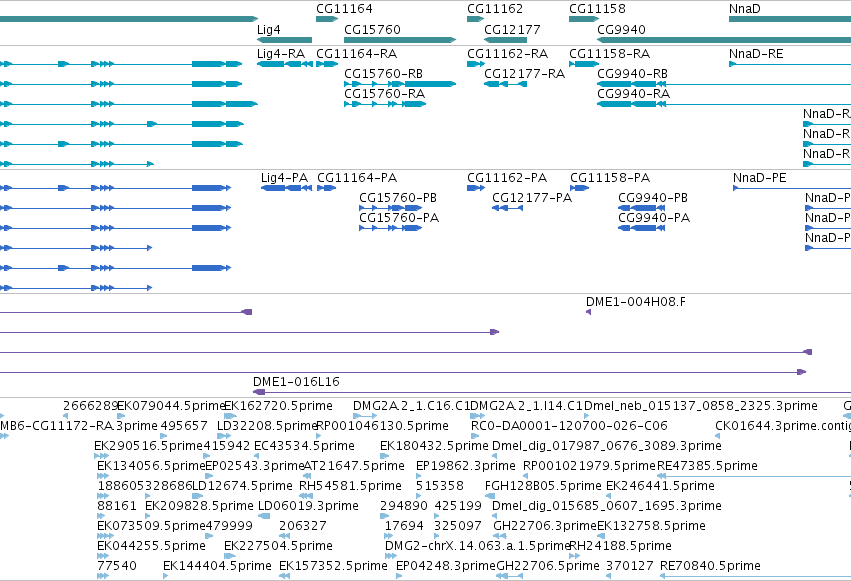Screen dimensions: 851x581
Task: Click the CG15760 gene bar glyph
Action: point(400,40)
